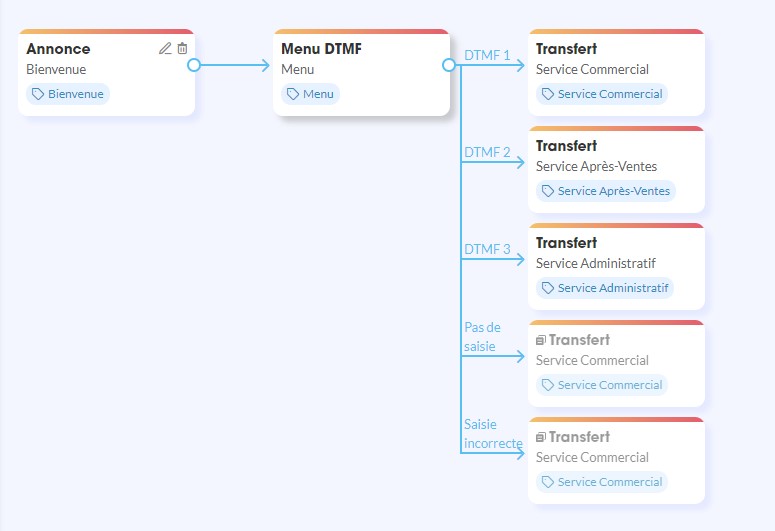Click the Saisie incorrecte branch label

coord(492,433)
